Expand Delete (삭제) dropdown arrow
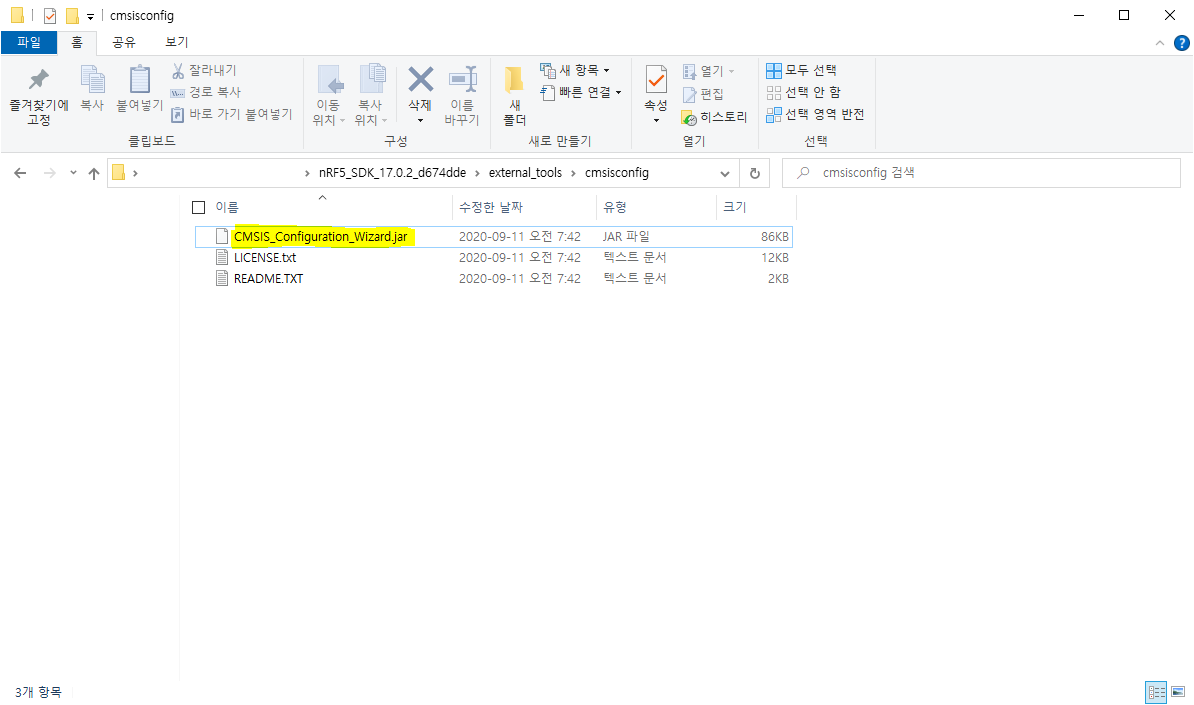The width and height of the screenshot is (1194, 705). click(420, 120)
